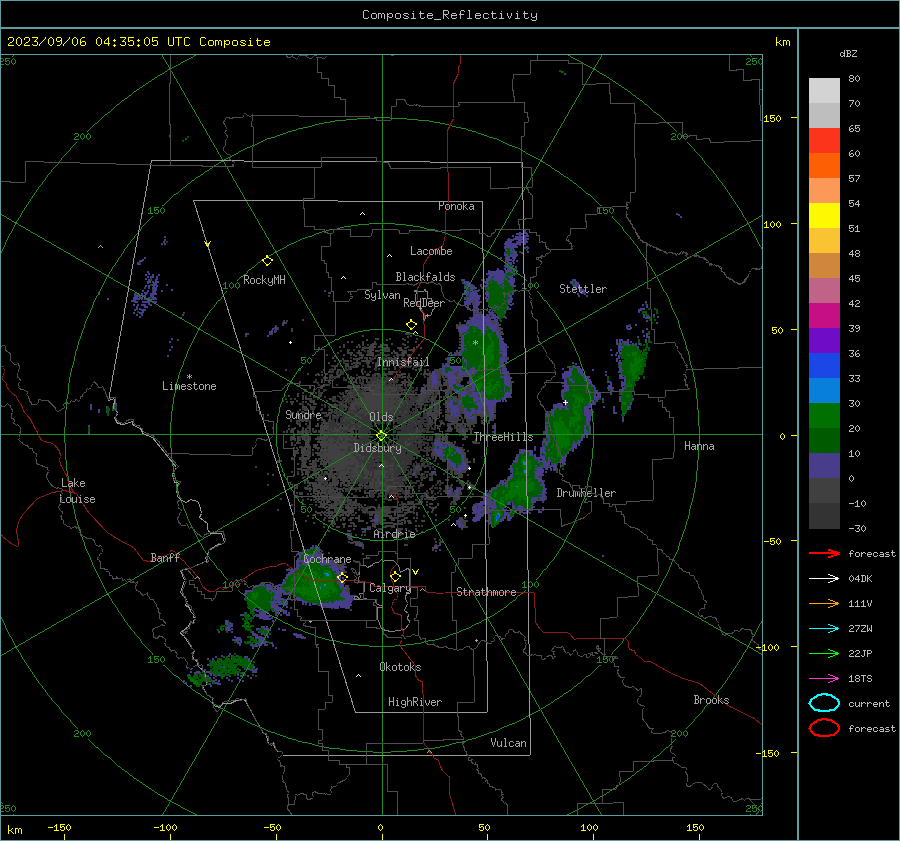Viewport: 900px width, 841px height.
Task: Select the cyan 27ZW arrow icon
Action: [824, 629]
